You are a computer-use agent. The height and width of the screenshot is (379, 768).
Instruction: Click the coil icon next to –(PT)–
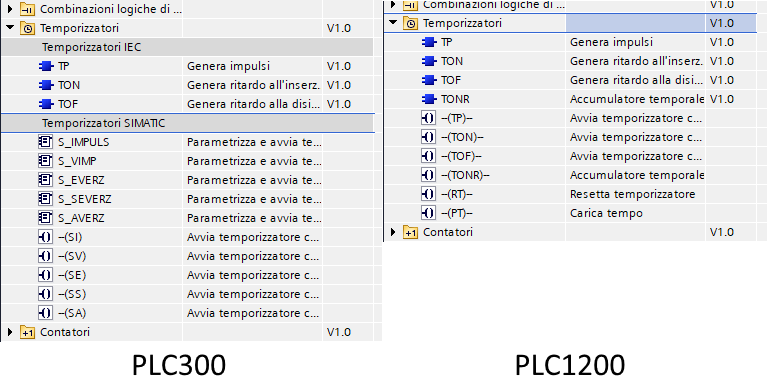pyautogui.click(x=428, y=213)
